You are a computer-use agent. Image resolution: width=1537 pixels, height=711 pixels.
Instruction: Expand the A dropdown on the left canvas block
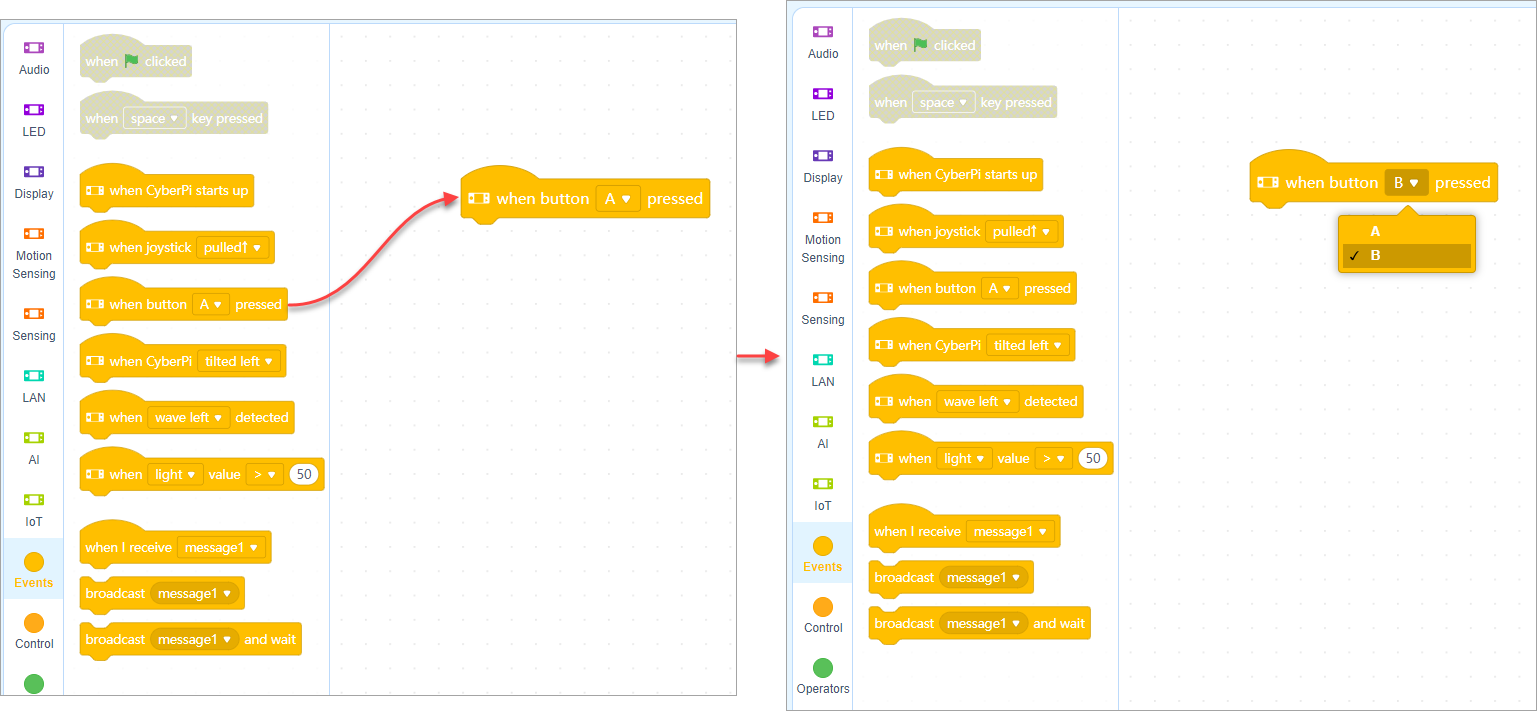click(617, 199)
